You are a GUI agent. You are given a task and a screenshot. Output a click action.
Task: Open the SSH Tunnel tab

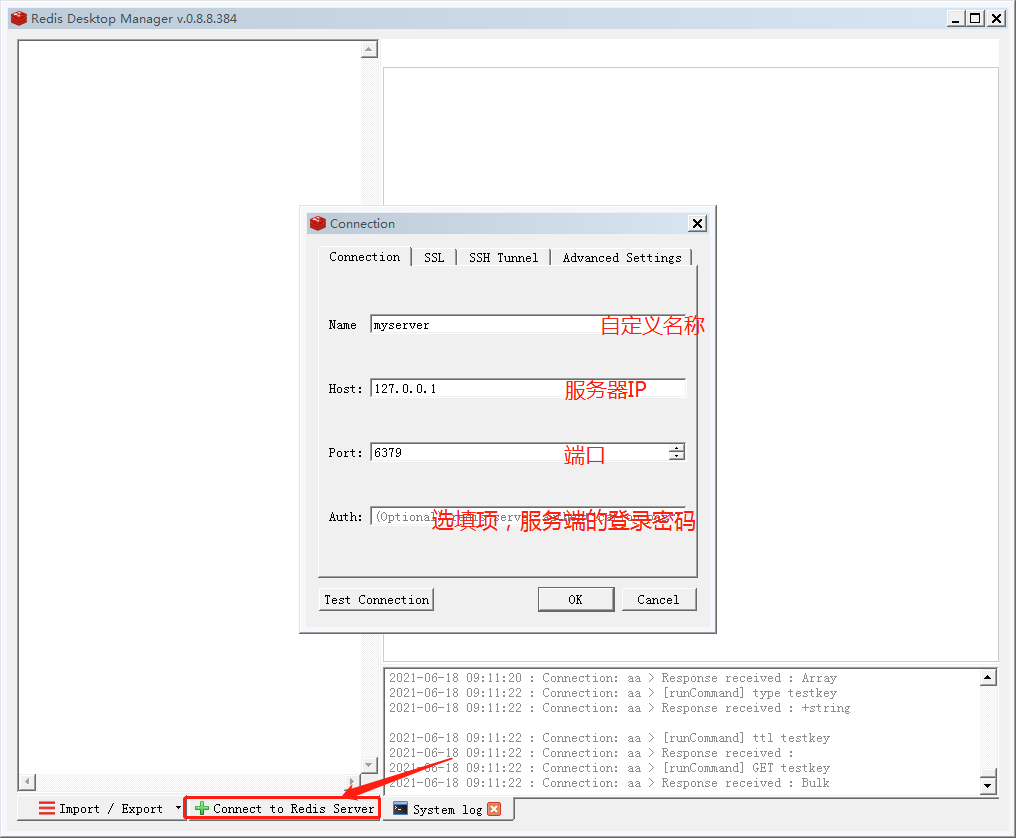click(x=503, y=257)
